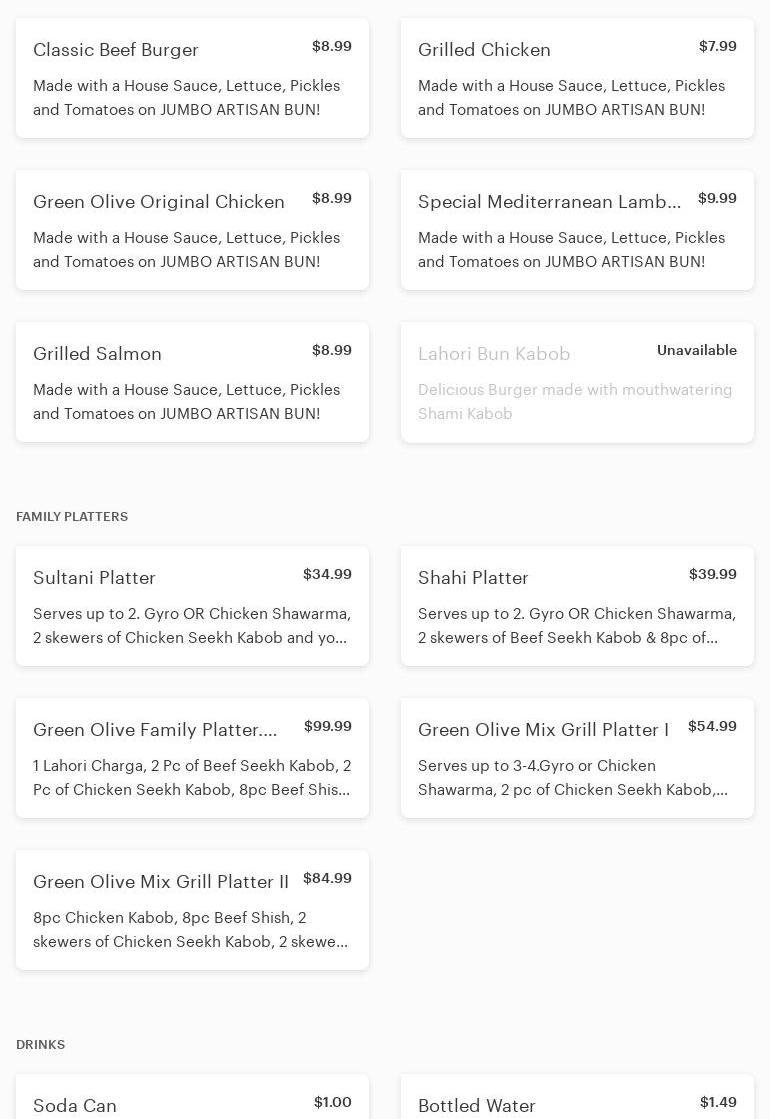This screenshot has height=1119, width=770.
Task: Click the Sultani Platter description text
Action: 192,626
